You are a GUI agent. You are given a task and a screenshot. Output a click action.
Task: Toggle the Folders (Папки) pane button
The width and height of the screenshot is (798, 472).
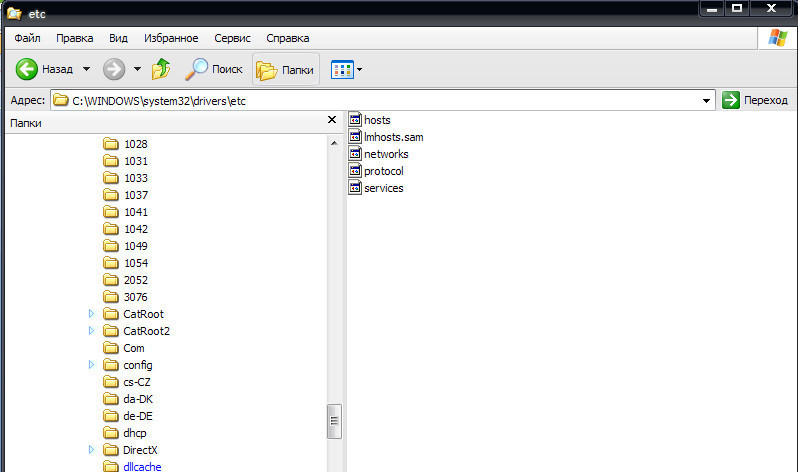tap(286, 70)
